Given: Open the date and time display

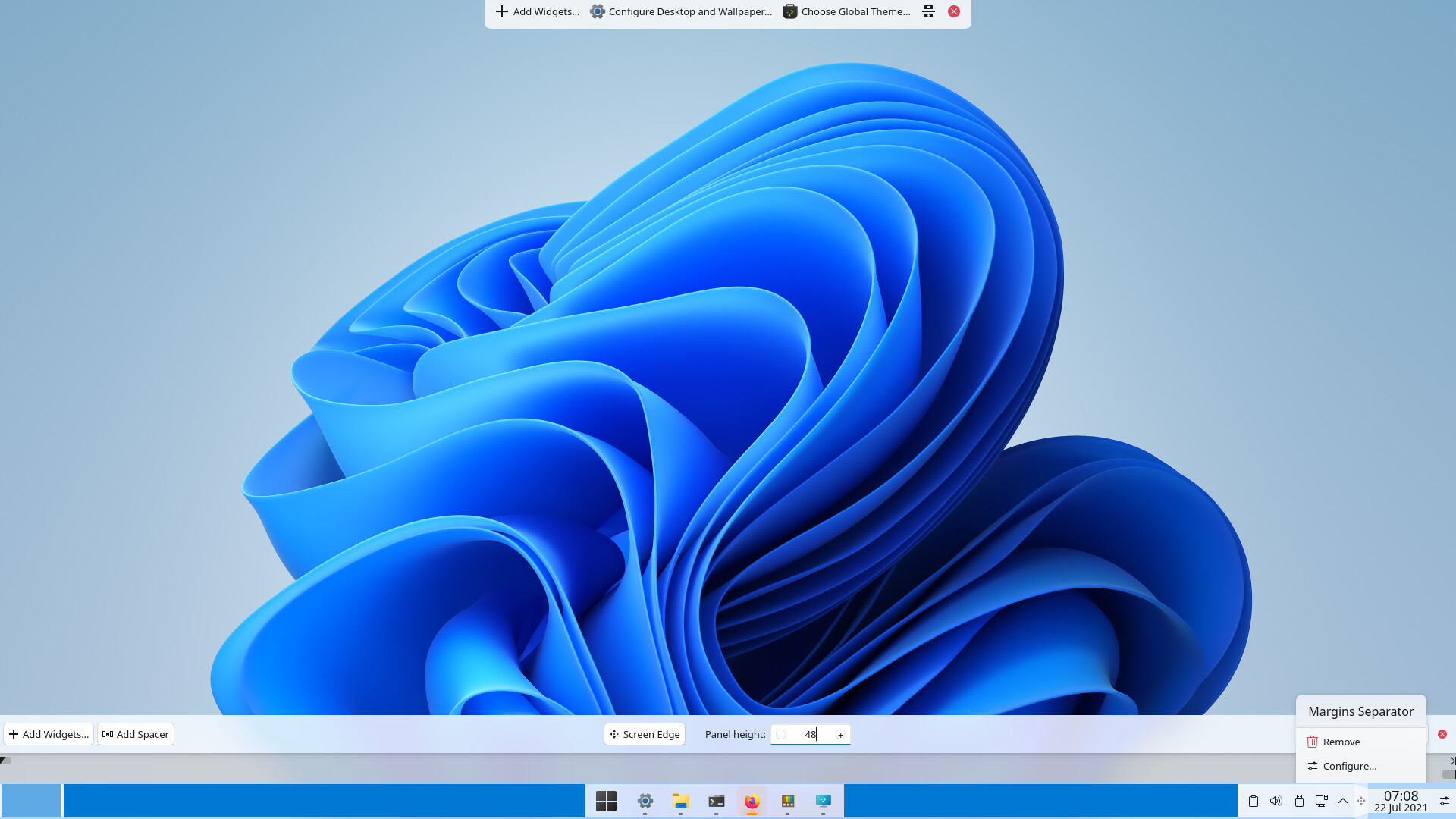Looking at the screenshot, I should coord(1401,802).
